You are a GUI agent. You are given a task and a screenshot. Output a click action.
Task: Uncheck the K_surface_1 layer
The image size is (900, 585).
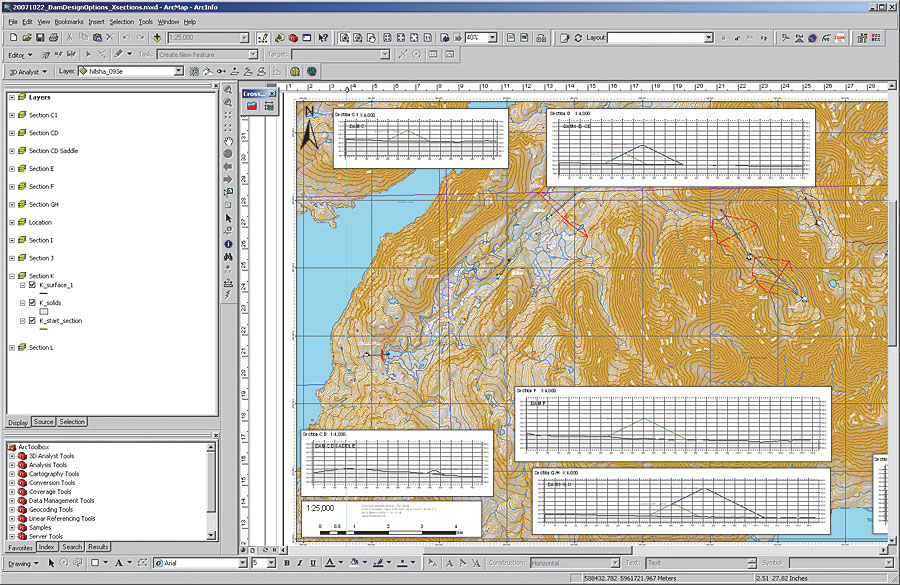click(x=33, y=285)
